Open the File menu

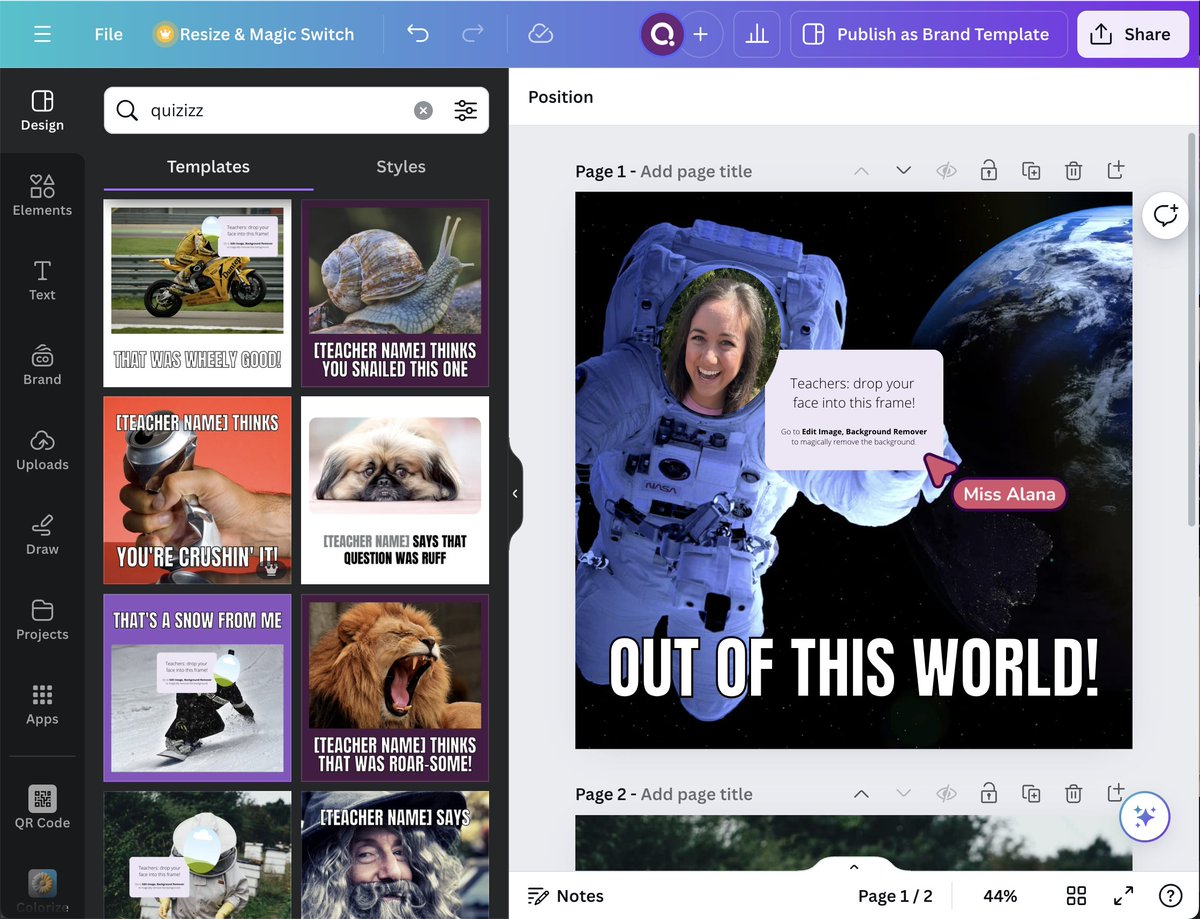pos(107,33)
